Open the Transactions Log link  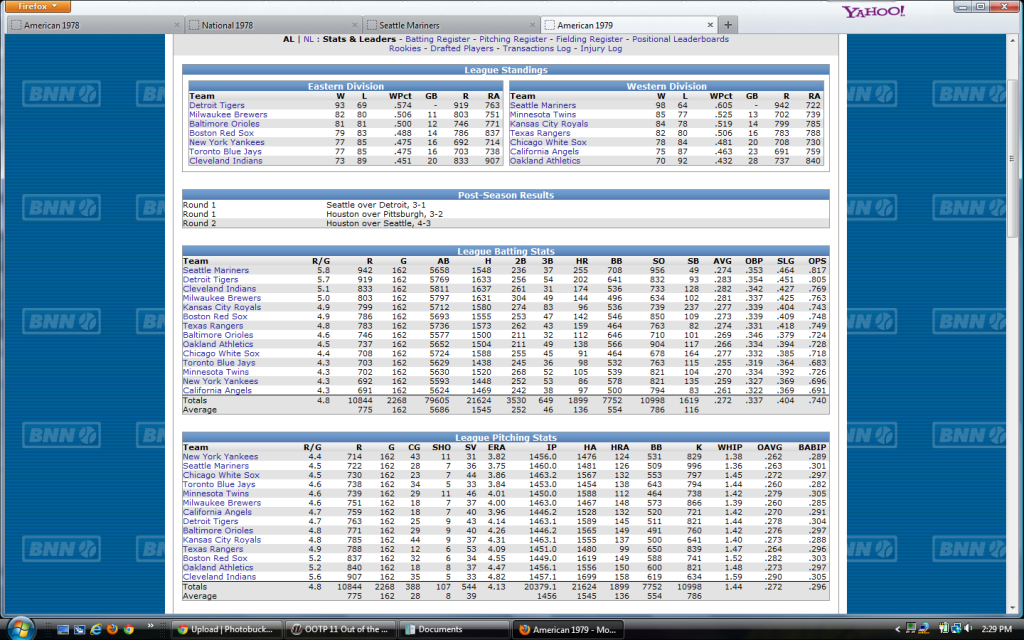pos(536,48)
